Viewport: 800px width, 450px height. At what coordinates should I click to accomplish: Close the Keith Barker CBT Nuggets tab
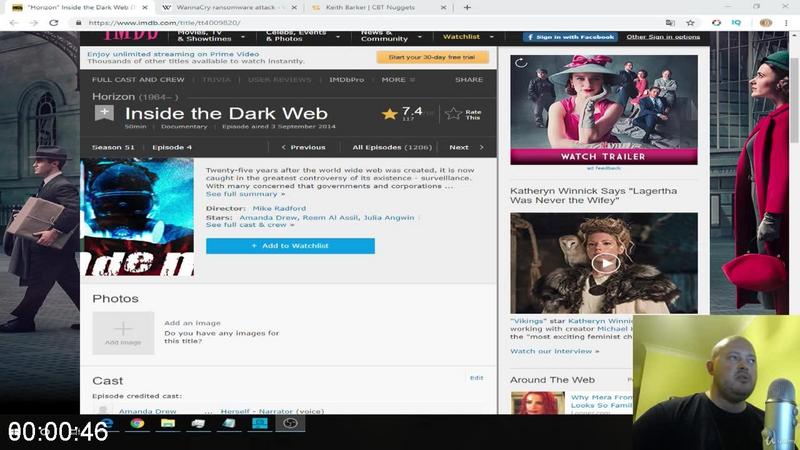(443, 8)
